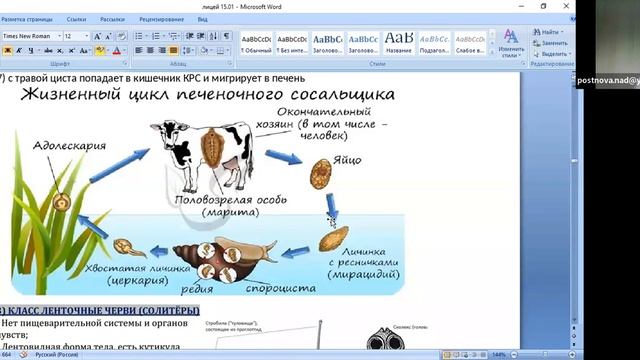The width and height of the screenshot is (640, 360).
Task: Open the Найти dropdown arrow
Action: [562, 32]
